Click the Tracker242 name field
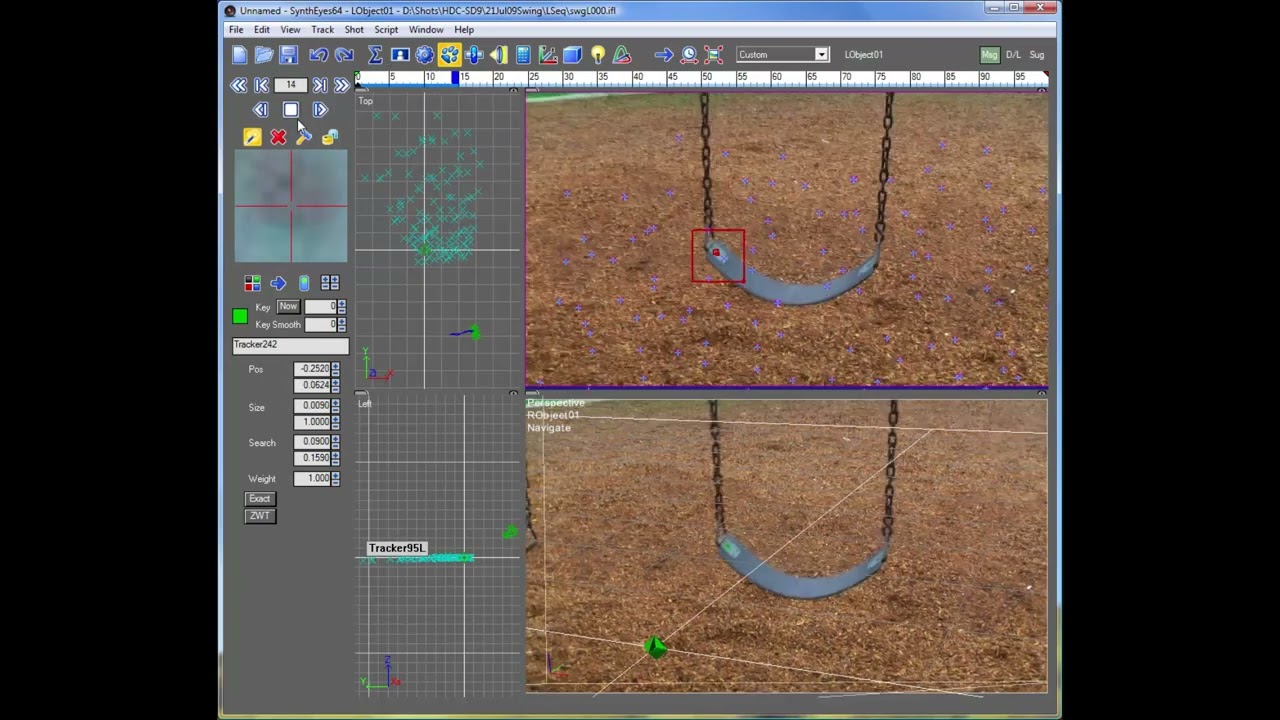 (x=290, y=345)
